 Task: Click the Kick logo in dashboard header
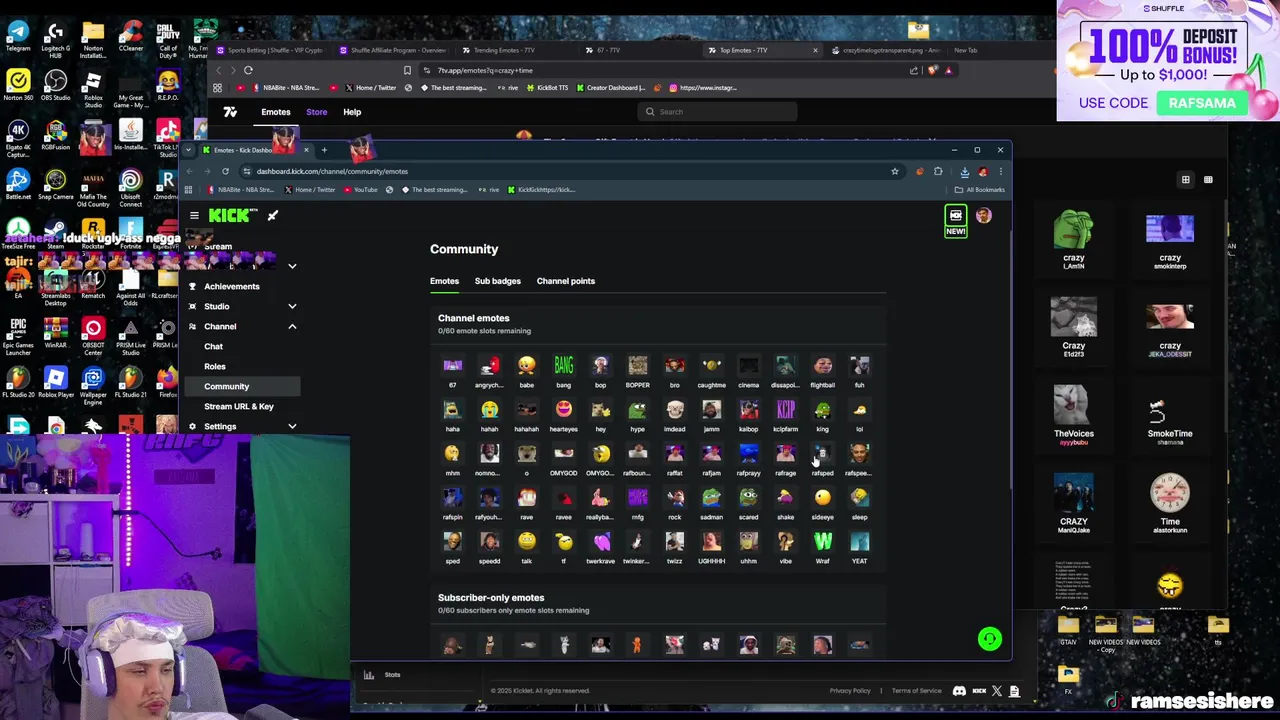pyautogui.click(x=232, y=215)
